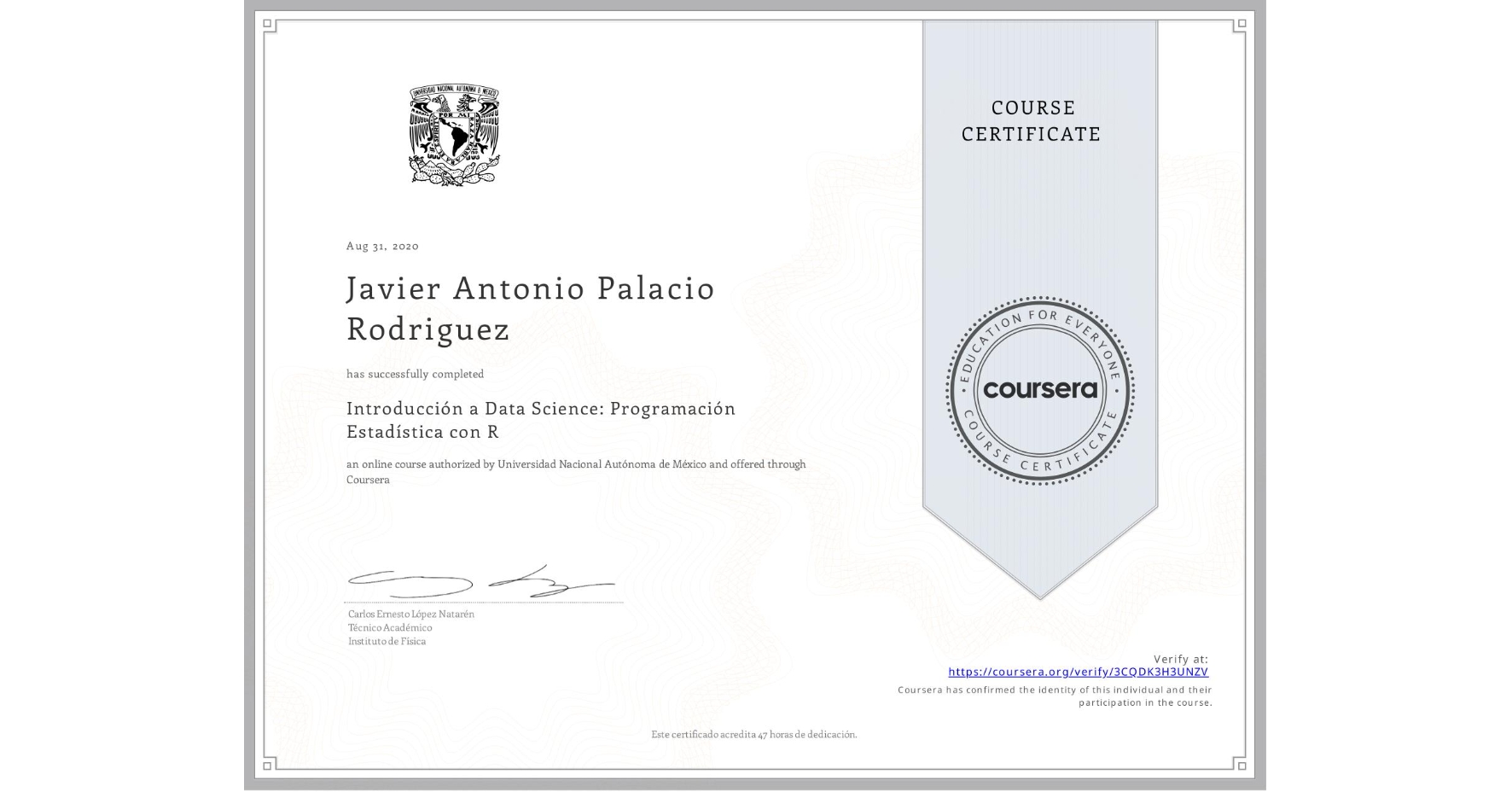Click the 'Técnico Académico' title
Viewport: 1512px width, 792px height.
390,627
